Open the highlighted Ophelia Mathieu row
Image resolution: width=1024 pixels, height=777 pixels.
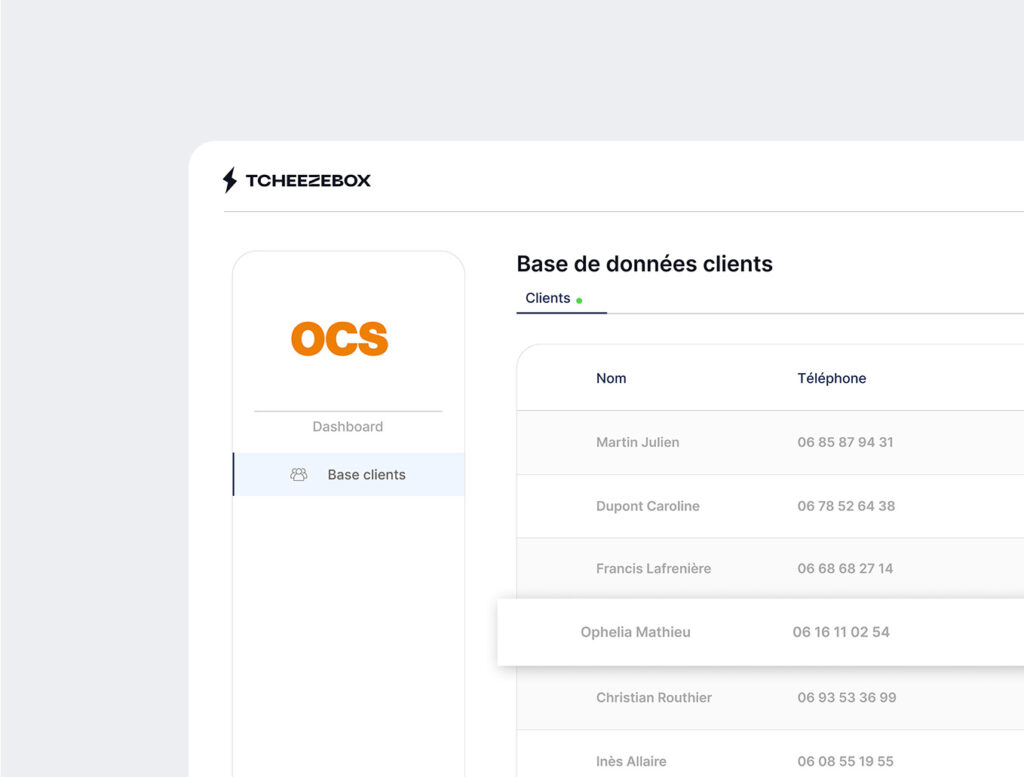[x=635, y=632]
